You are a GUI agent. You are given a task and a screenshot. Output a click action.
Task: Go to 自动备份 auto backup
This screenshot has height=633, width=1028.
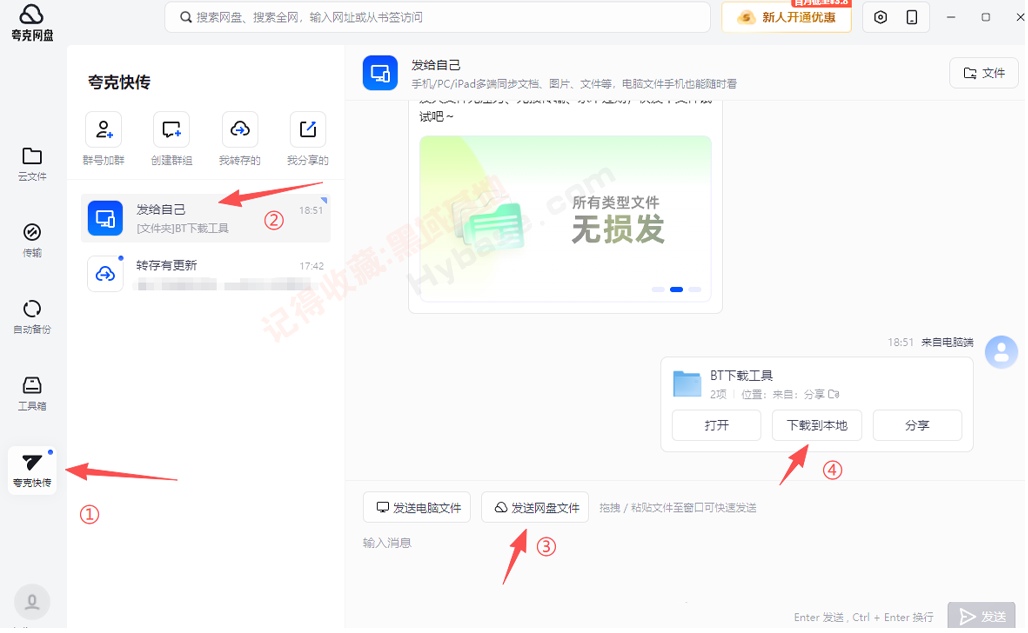coord(32,316)
